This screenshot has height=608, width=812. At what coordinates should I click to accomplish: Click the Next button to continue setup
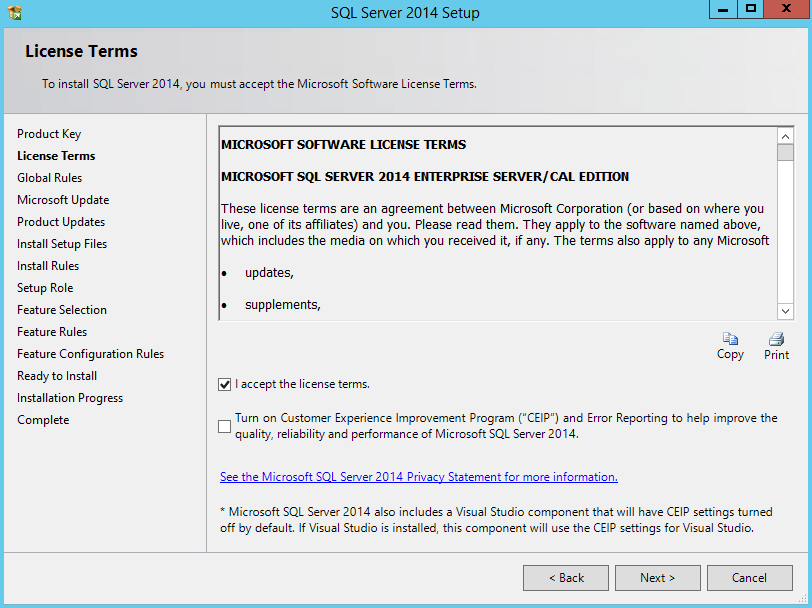(657, 577)
